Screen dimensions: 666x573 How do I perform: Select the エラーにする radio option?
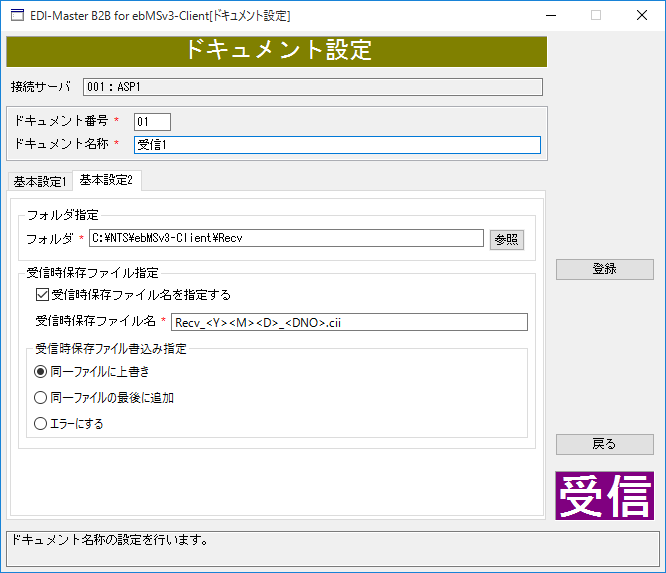41,424
